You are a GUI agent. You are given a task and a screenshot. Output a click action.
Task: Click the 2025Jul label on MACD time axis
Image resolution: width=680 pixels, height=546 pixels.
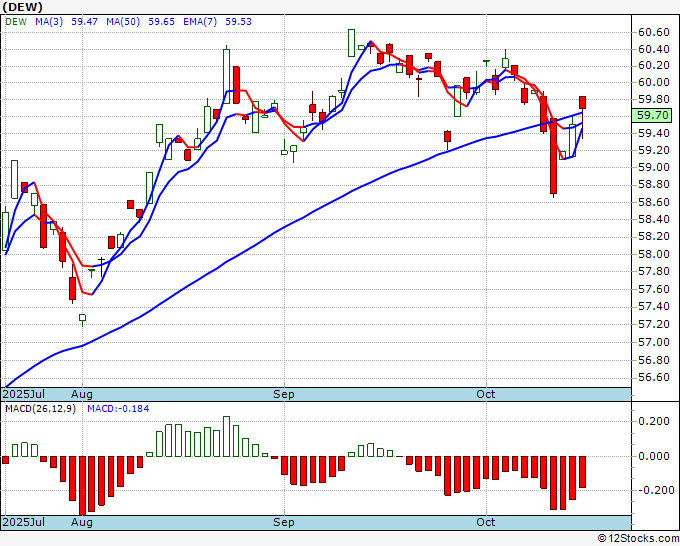[24, 522]
